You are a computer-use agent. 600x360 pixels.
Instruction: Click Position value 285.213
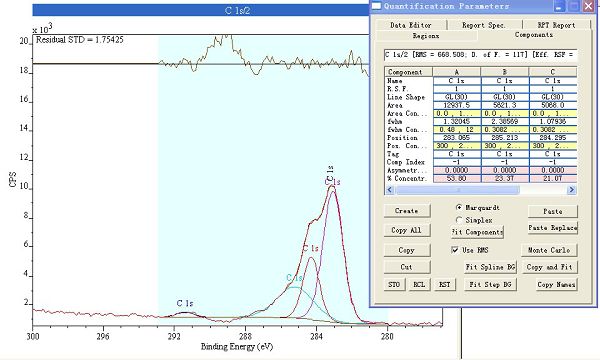pyautogui.click(x=505, y=138)
